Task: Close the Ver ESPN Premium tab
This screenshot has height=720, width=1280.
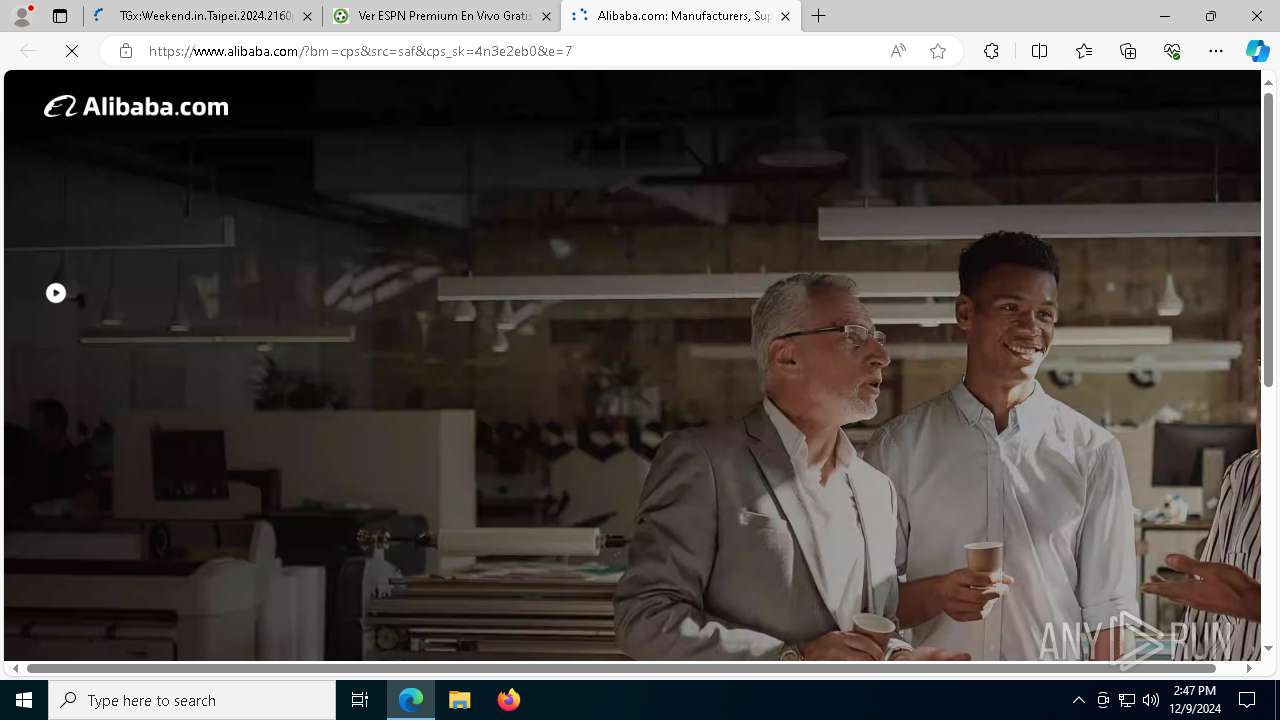Action: point(546,16)
